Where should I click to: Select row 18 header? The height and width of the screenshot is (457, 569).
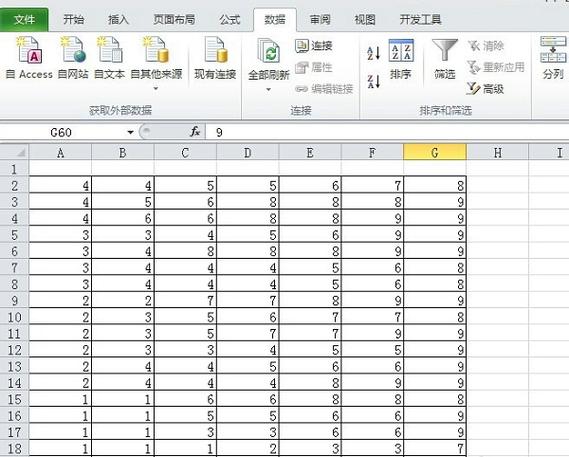14,449
